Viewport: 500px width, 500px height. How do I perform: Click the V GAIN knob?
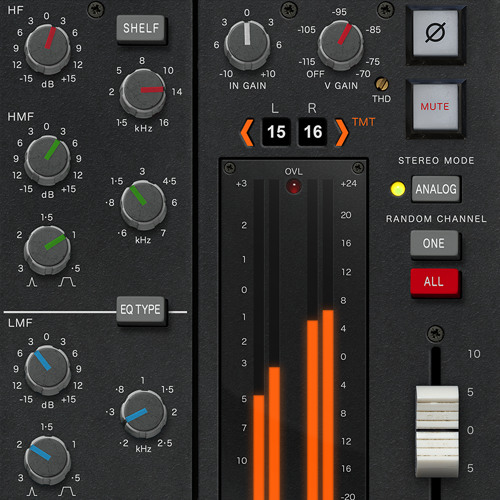(x=340, y=44)
